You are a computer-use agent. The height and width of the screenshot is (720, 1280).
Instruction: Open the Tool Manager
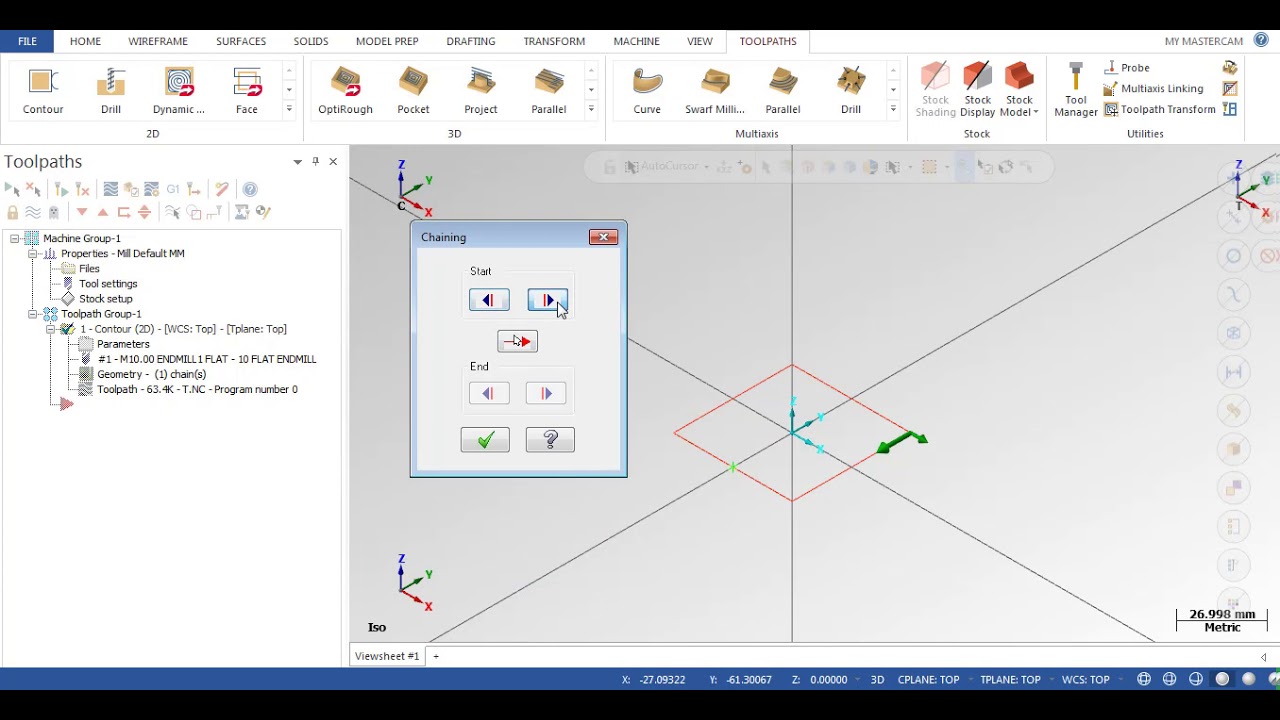point(1076,91)
